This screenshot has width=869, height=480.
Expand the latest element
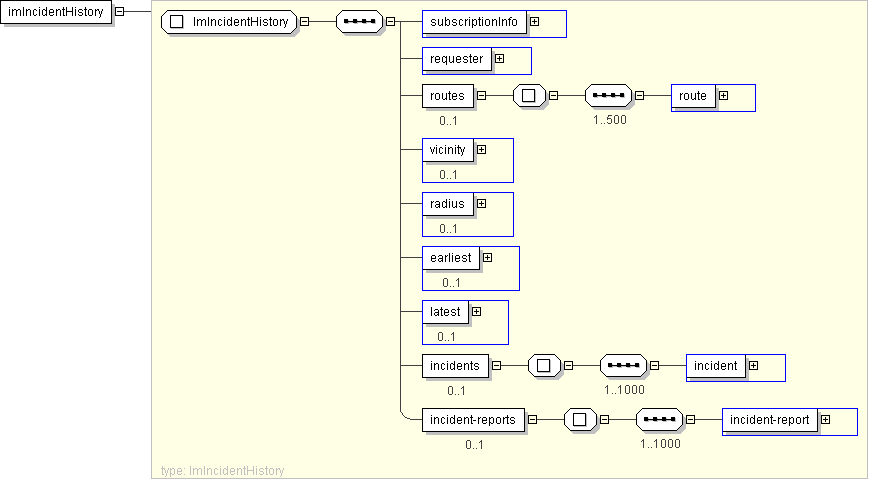(476, 312)
